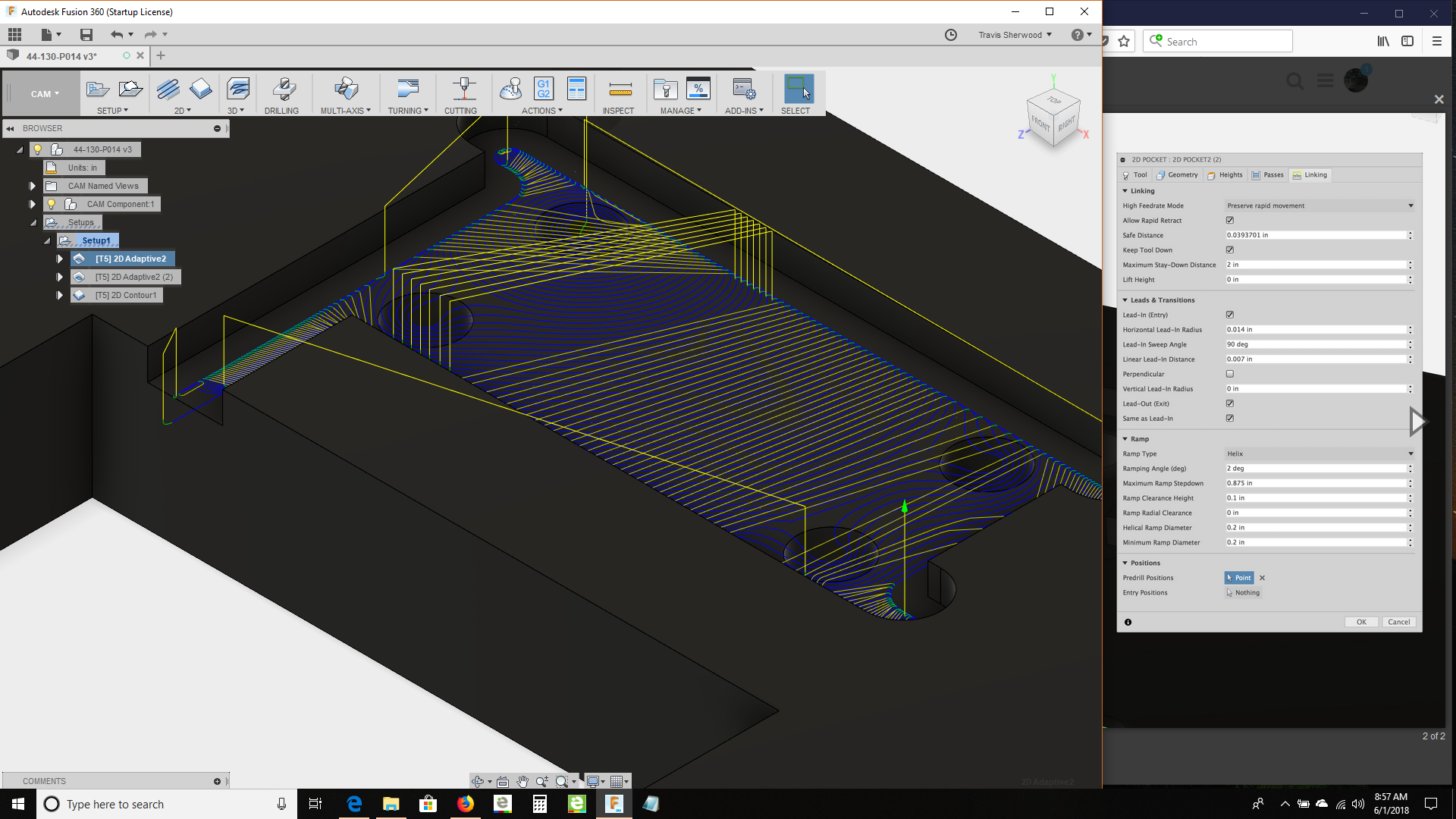The image size is (1456, 819).
Task: Open the job status clock icon
Action: tap(950, 35)
